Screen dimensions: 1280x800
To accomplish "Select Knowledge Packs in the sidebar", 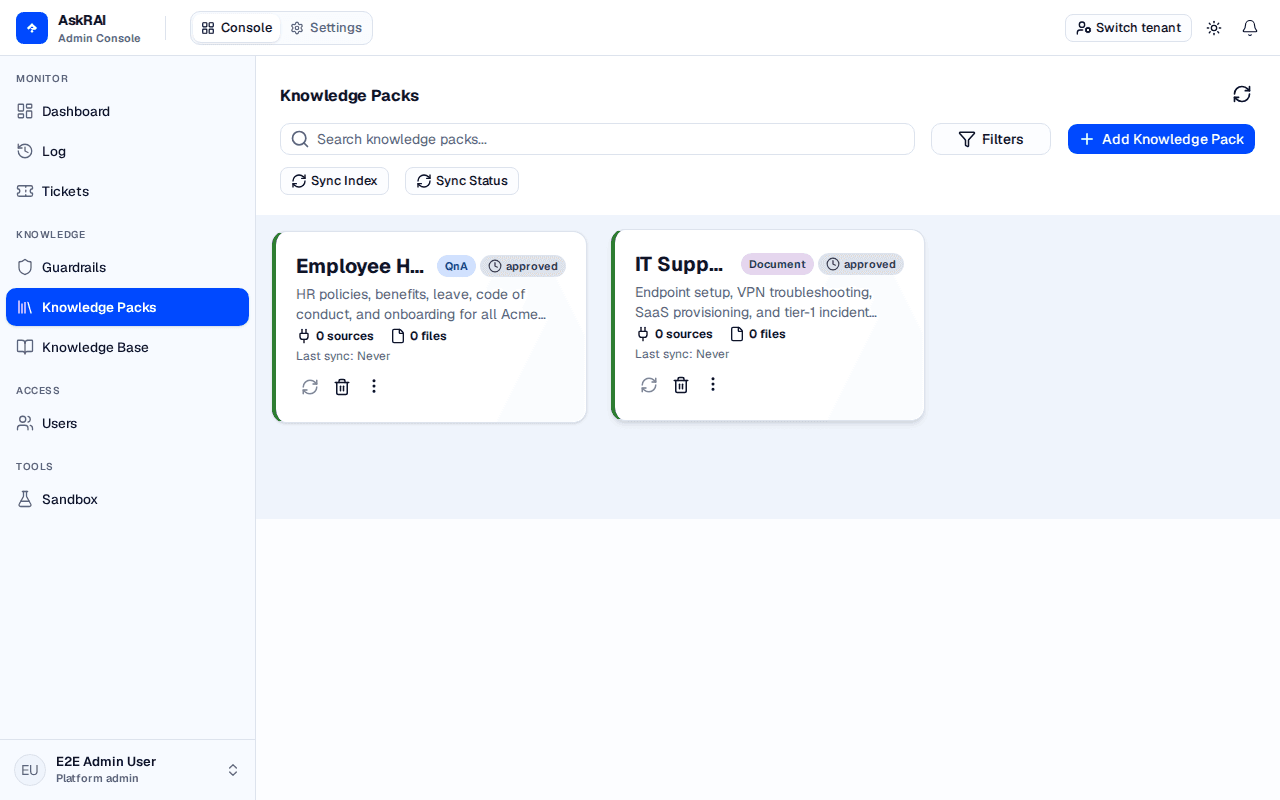I will pyautogui.click(x=127, y=307).
